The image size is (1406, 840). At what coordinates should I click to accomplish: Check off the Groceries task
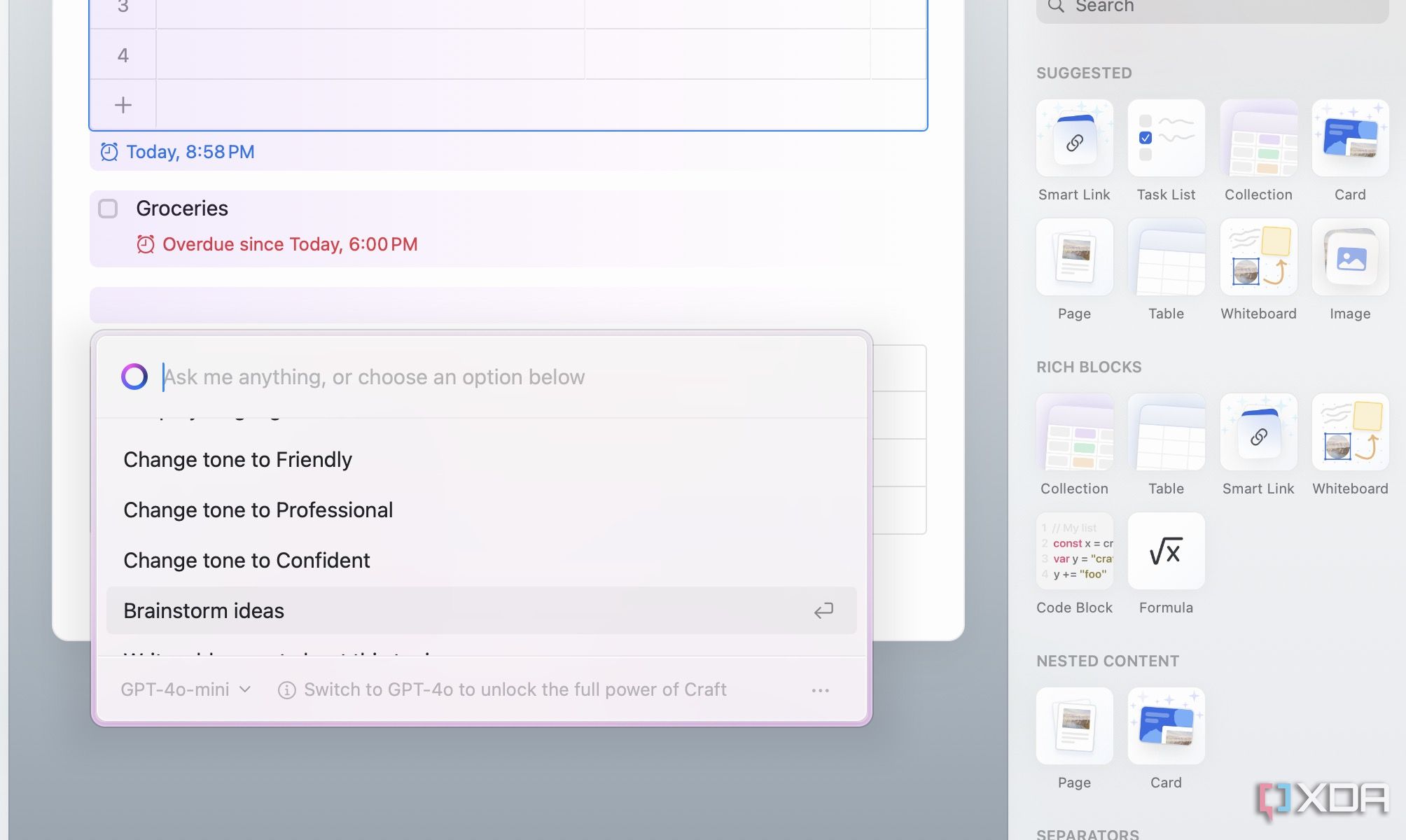[x=108, y=209]
